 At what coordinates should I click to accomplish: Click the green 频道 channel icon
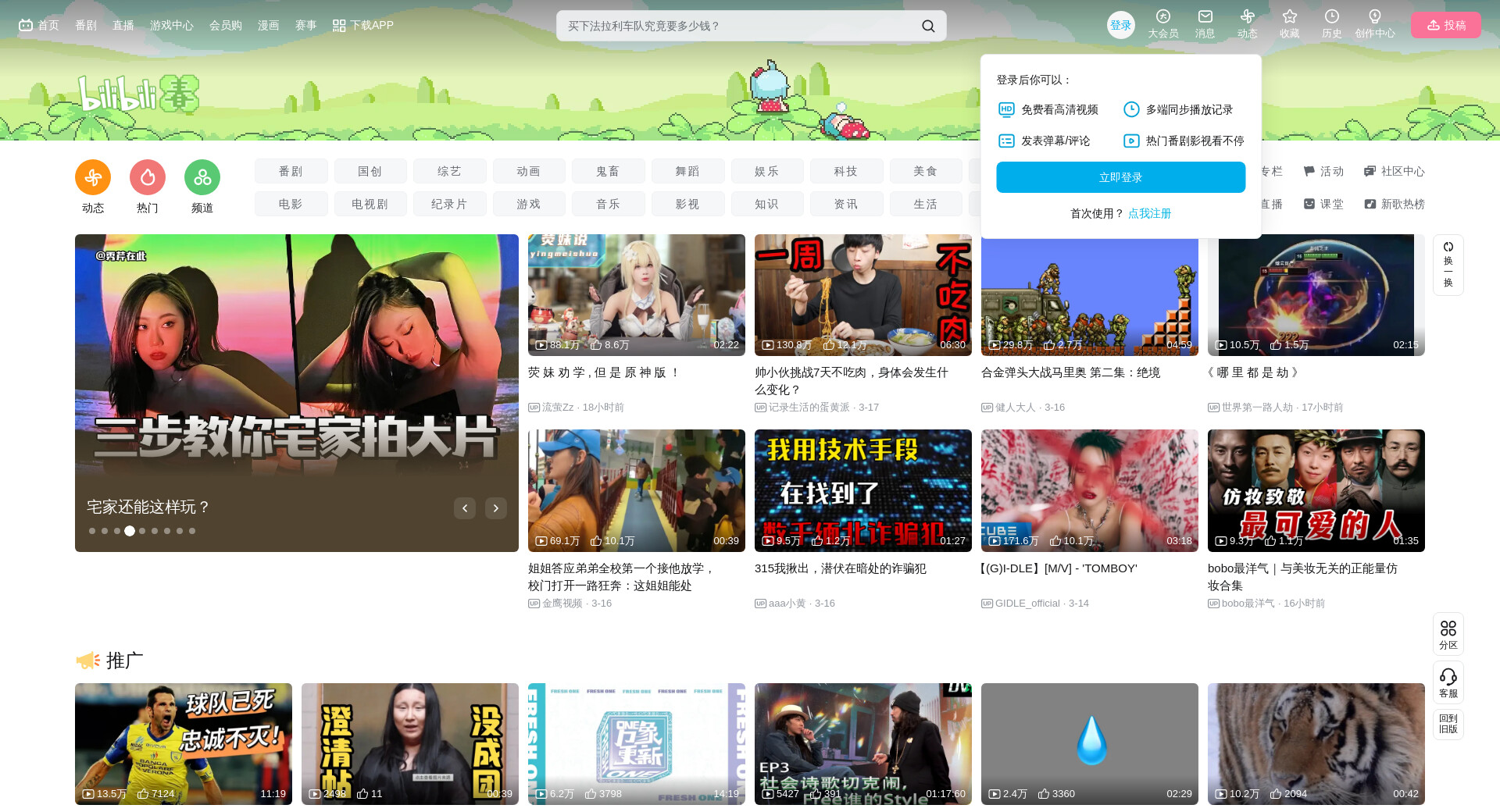tap(202, 178)
